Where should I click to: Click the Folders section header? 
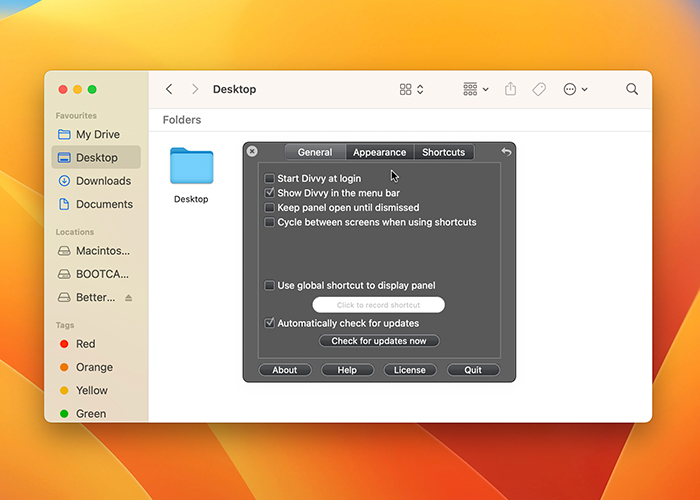pos(182,120)
